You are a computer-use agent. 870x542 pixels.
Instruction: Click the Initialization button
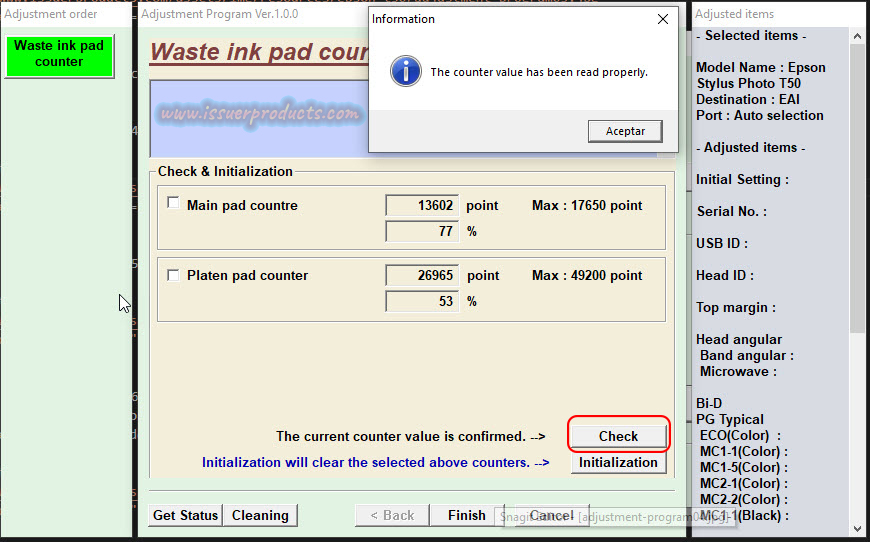(x=619, y=463)
